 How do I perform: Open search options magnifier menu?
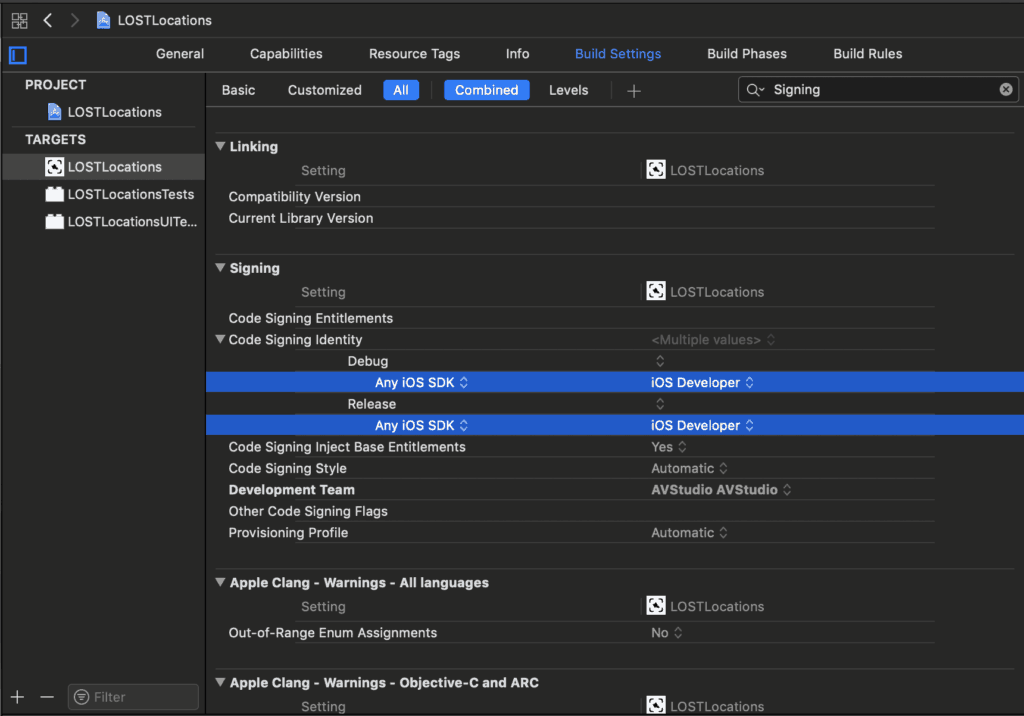point(755,90)
